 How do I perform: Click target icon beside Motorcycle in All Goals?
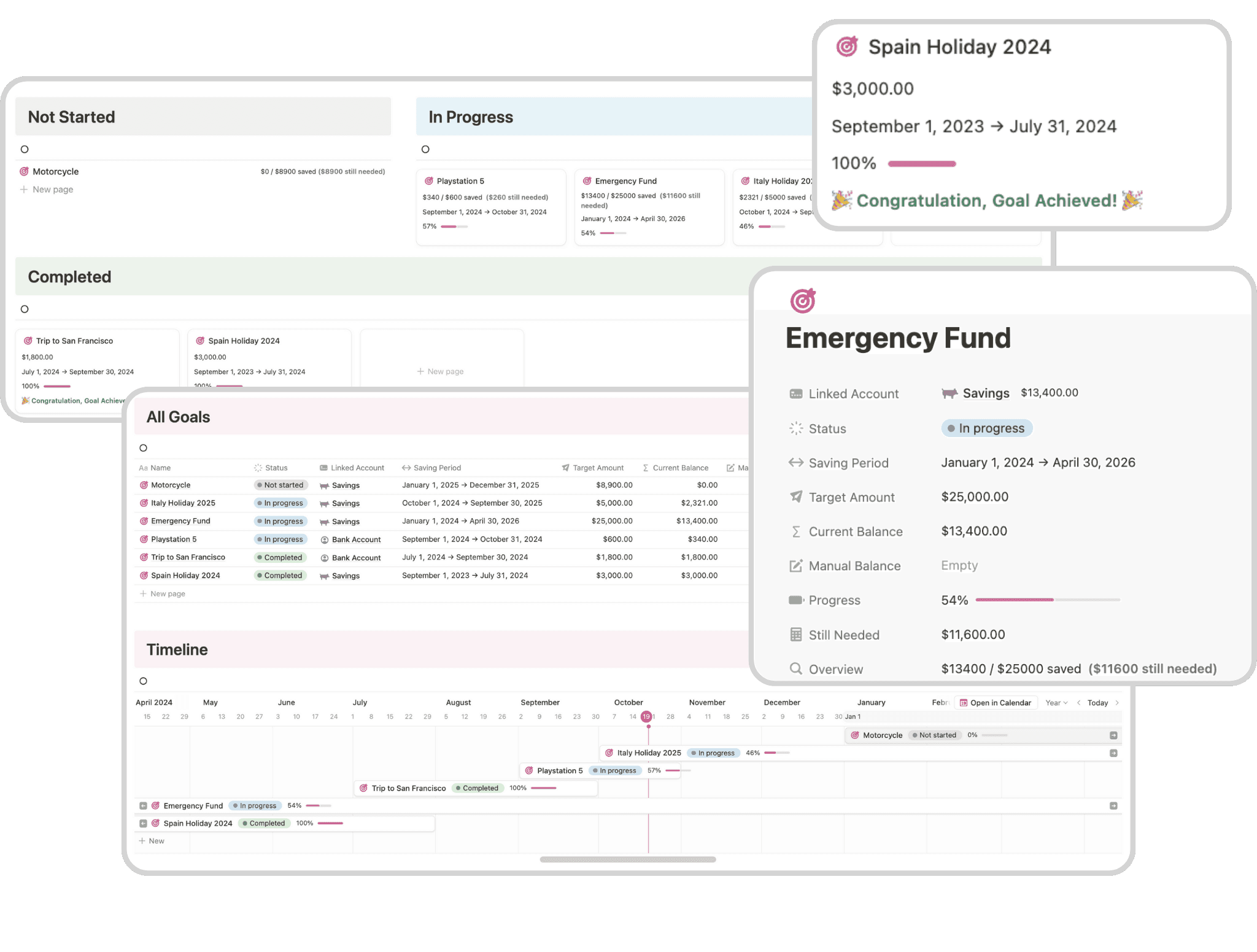(x=144, y=485)
